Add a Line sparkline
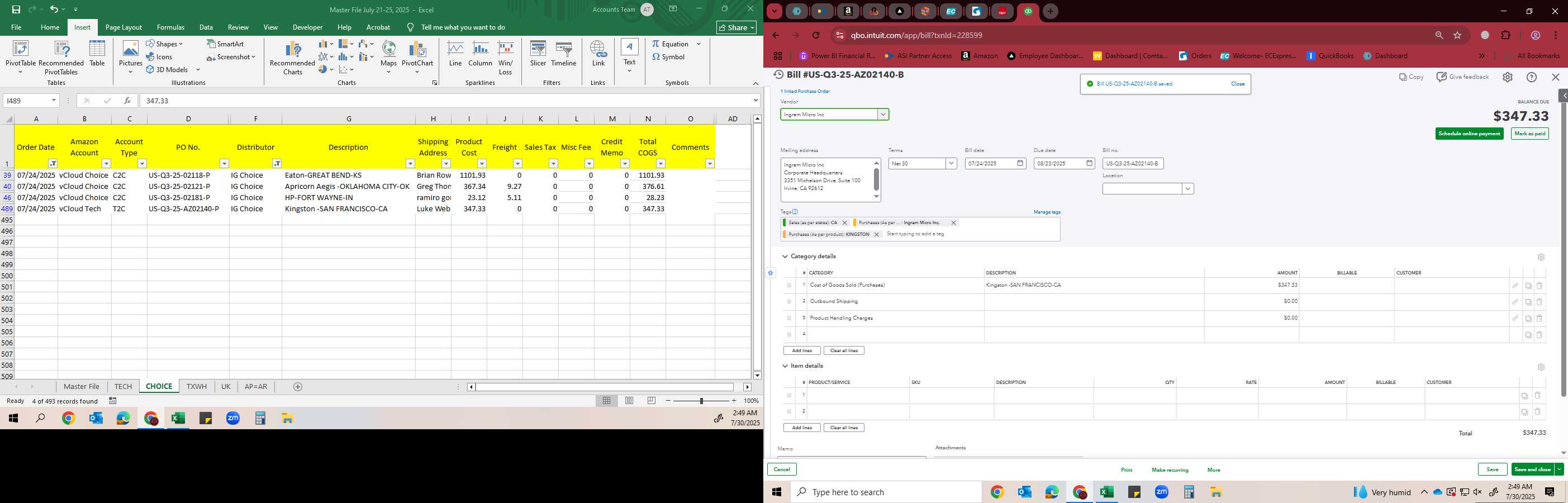The height and width of the screenshot is (503, 1568). (x=455, y=54)
